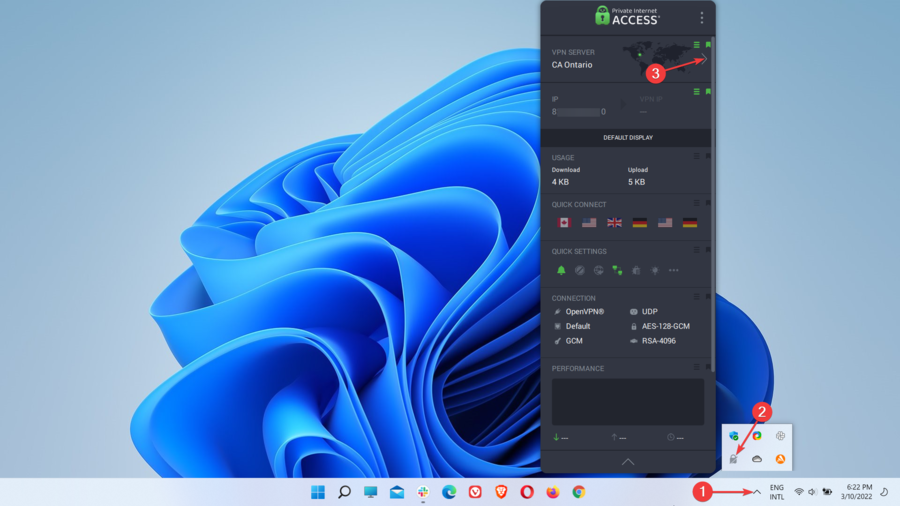Launch Opera from the taskbar
The image size is (900, 506).
coord(526,492)
